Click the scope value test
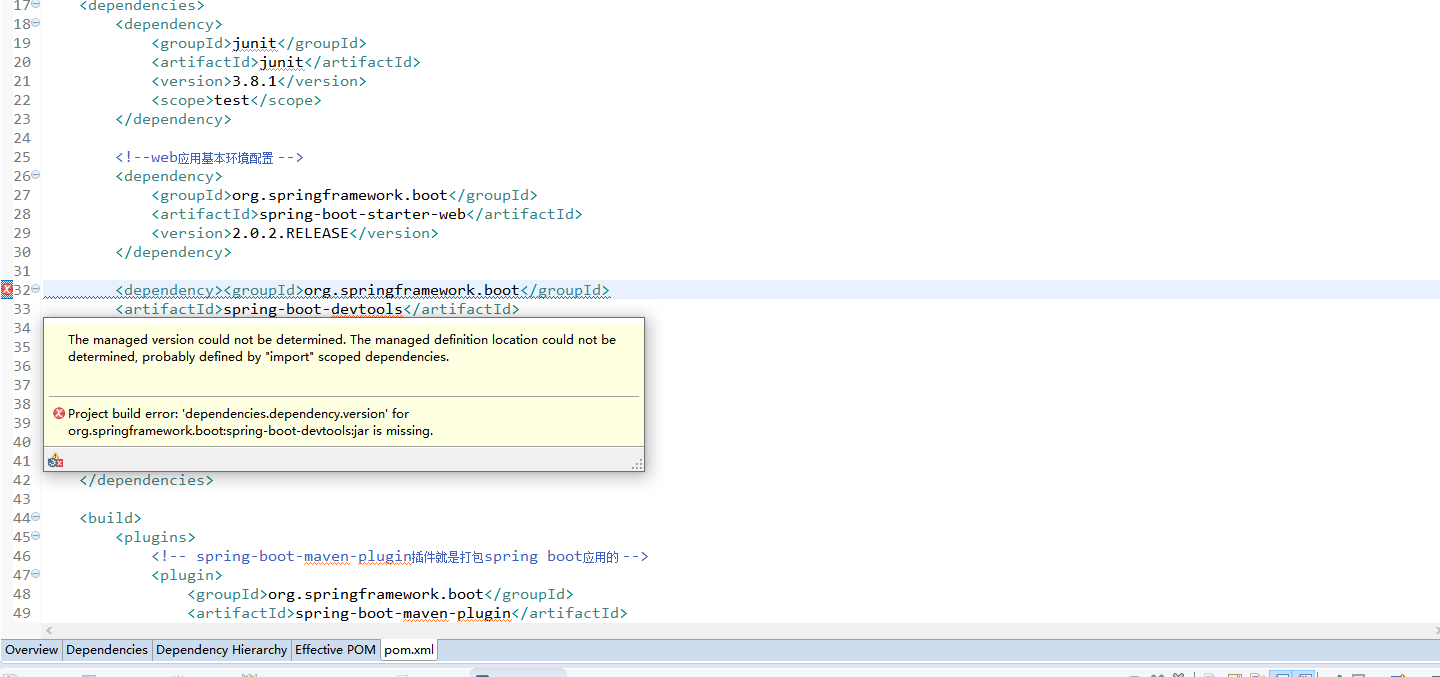Viewport: 1440px width, 677px height. pos(232,100)
